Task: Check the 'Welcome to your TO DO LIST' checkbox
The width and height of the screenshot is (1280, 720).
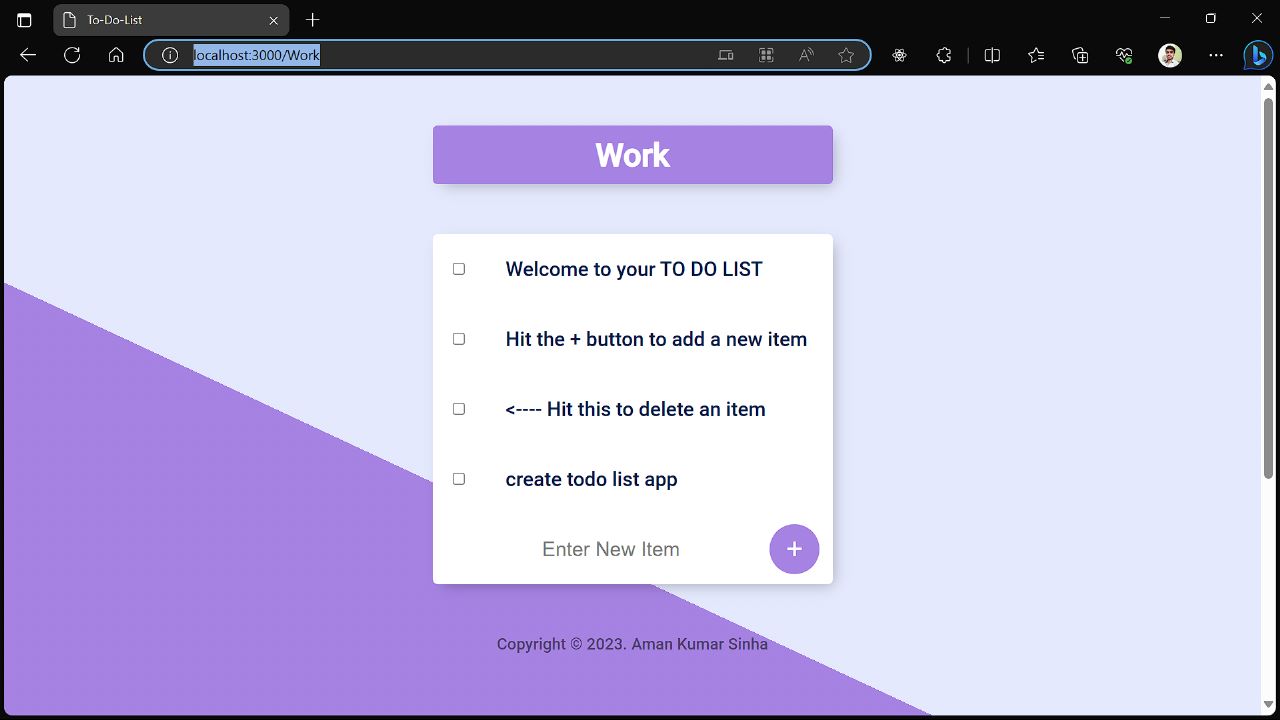Action: point(458,268)
